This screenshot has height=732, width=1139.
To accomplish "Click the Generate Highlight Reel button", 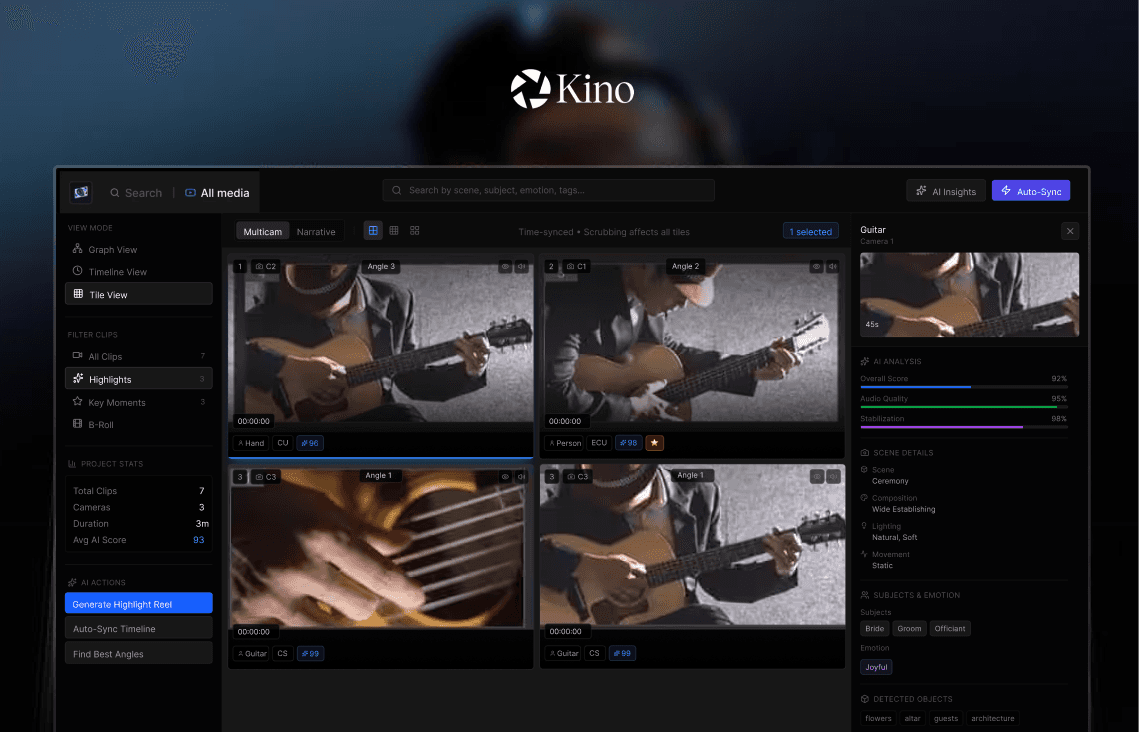I will (138, 603).
